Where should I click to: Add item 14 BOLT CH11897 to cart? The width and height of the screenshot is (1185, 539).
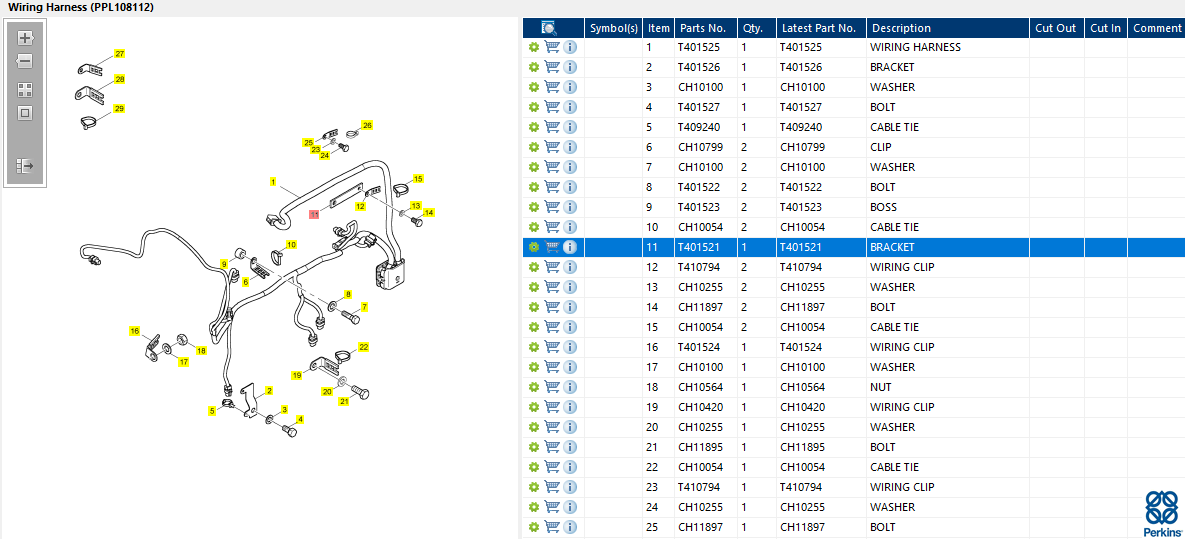point(552,307)
